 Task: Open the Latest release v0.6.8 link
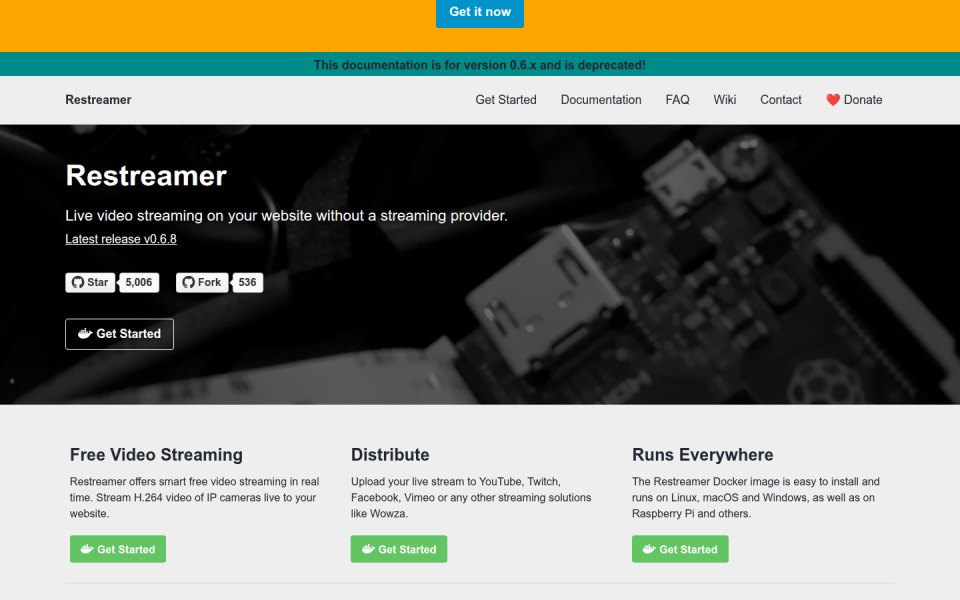click(x=121, y=239)
